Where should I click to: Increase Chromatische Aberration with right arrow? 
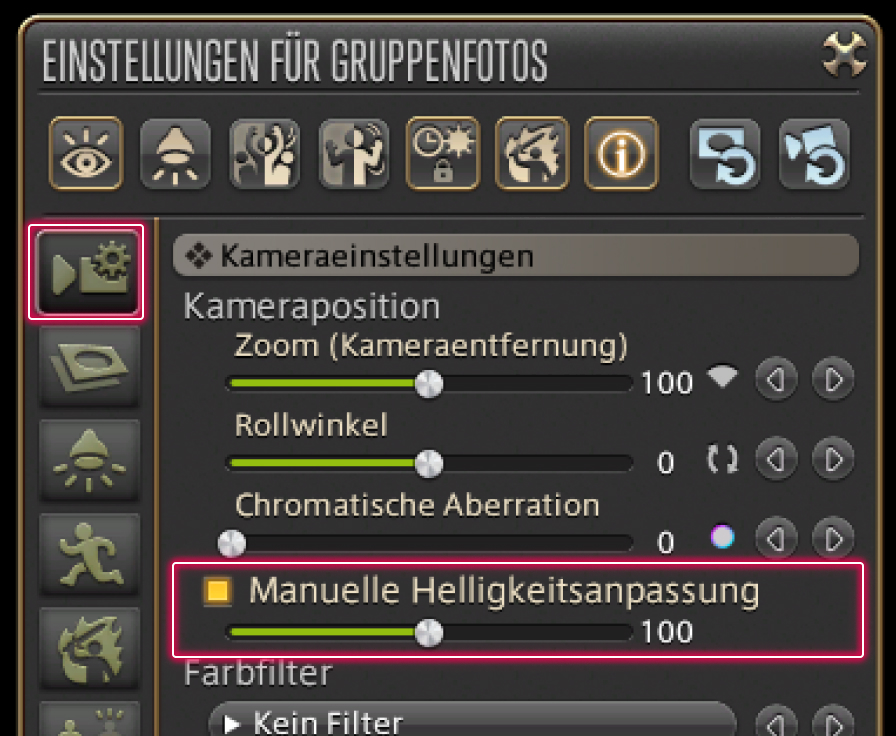(x=833, y=539)
